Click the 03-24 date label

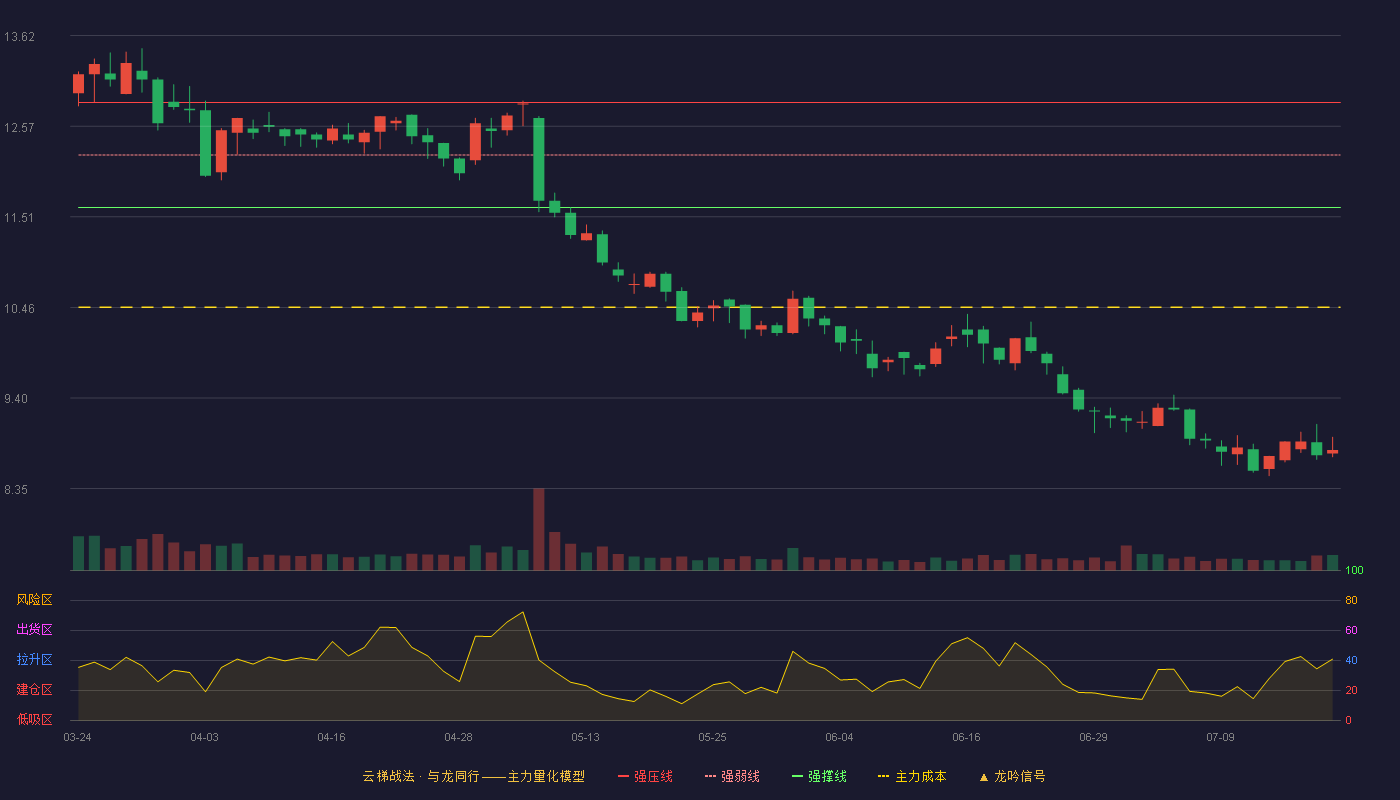coord(77,737)
